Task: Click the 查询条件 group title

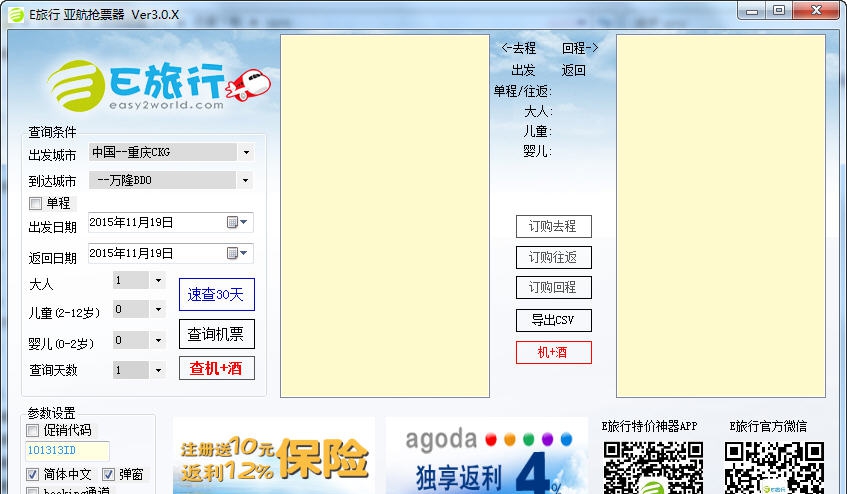Action: (x=52, y=132)
